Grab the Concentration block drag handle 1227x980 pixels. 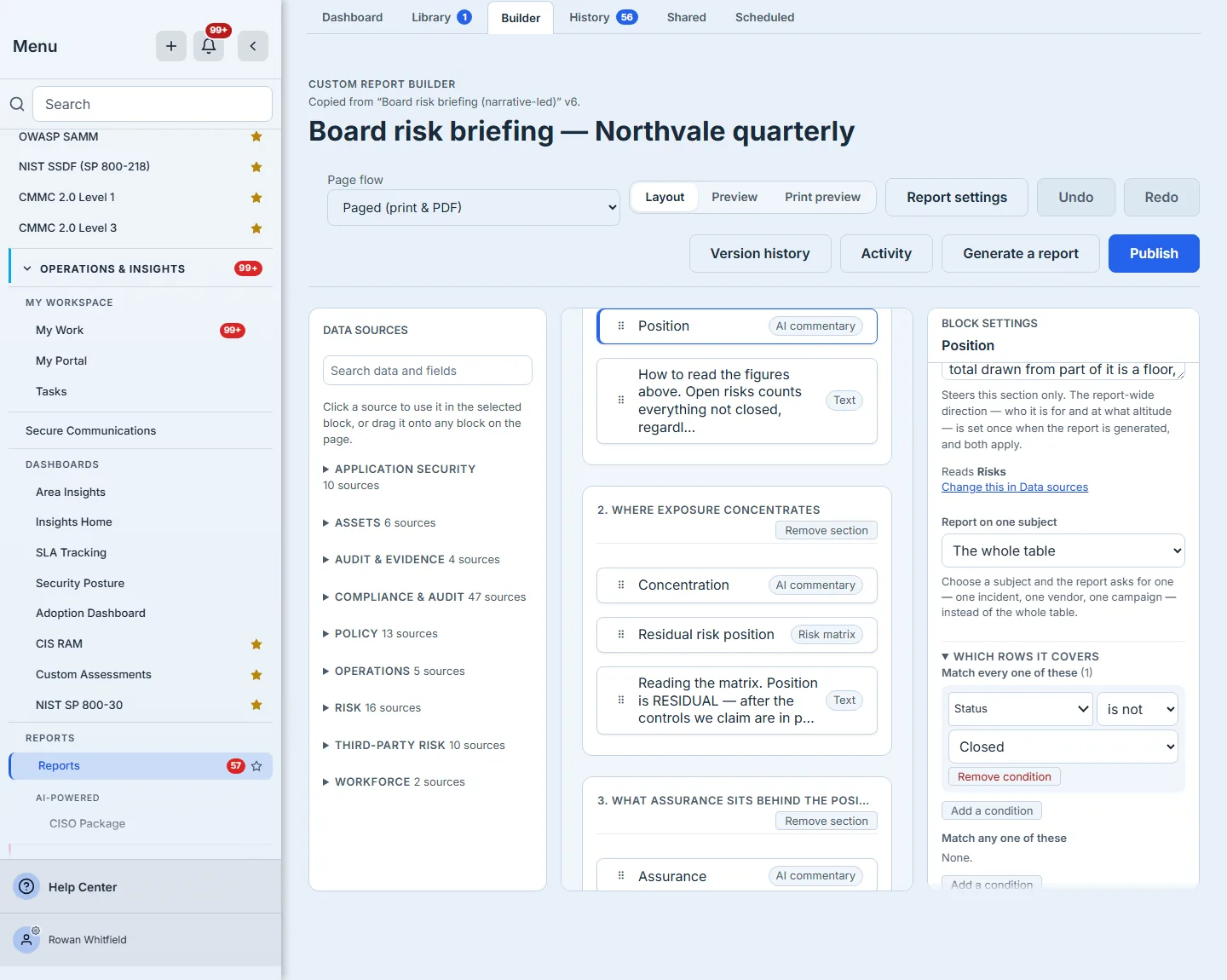tap(621, 585)
